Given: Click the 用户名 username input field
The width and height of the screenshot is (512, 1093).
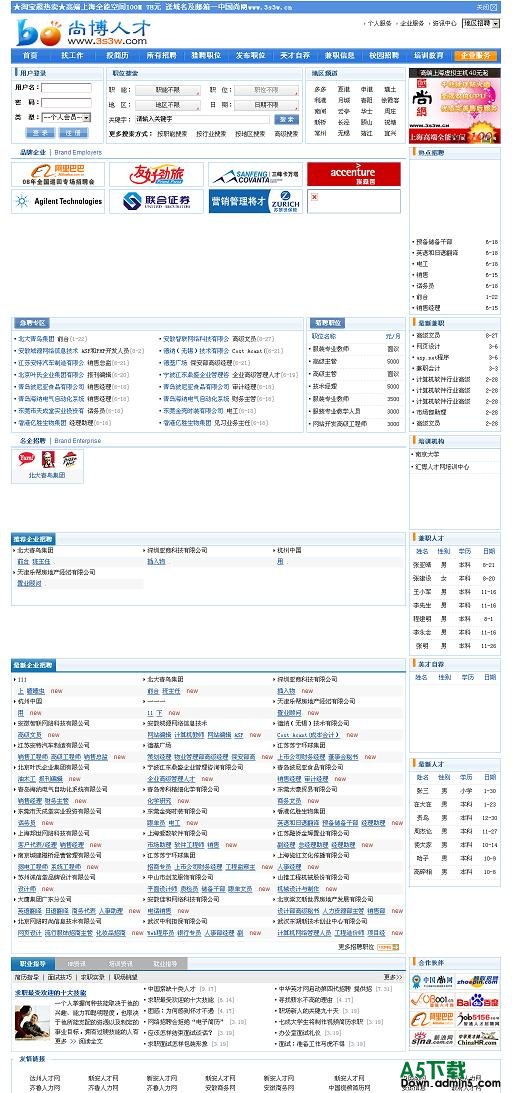Looking at the screenshot, I should click(x=66, y=88).
